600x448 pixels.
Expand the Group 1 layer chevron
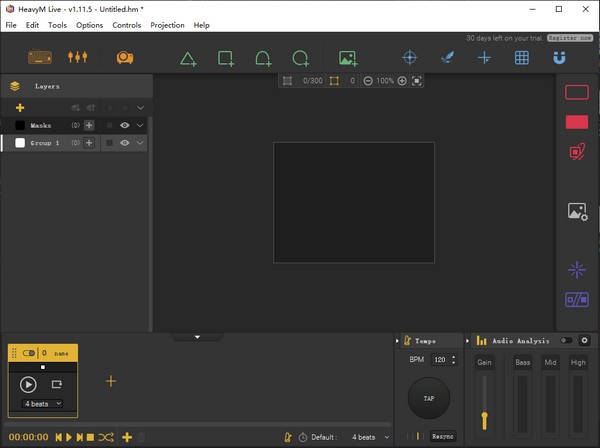(x=140, y=143)
